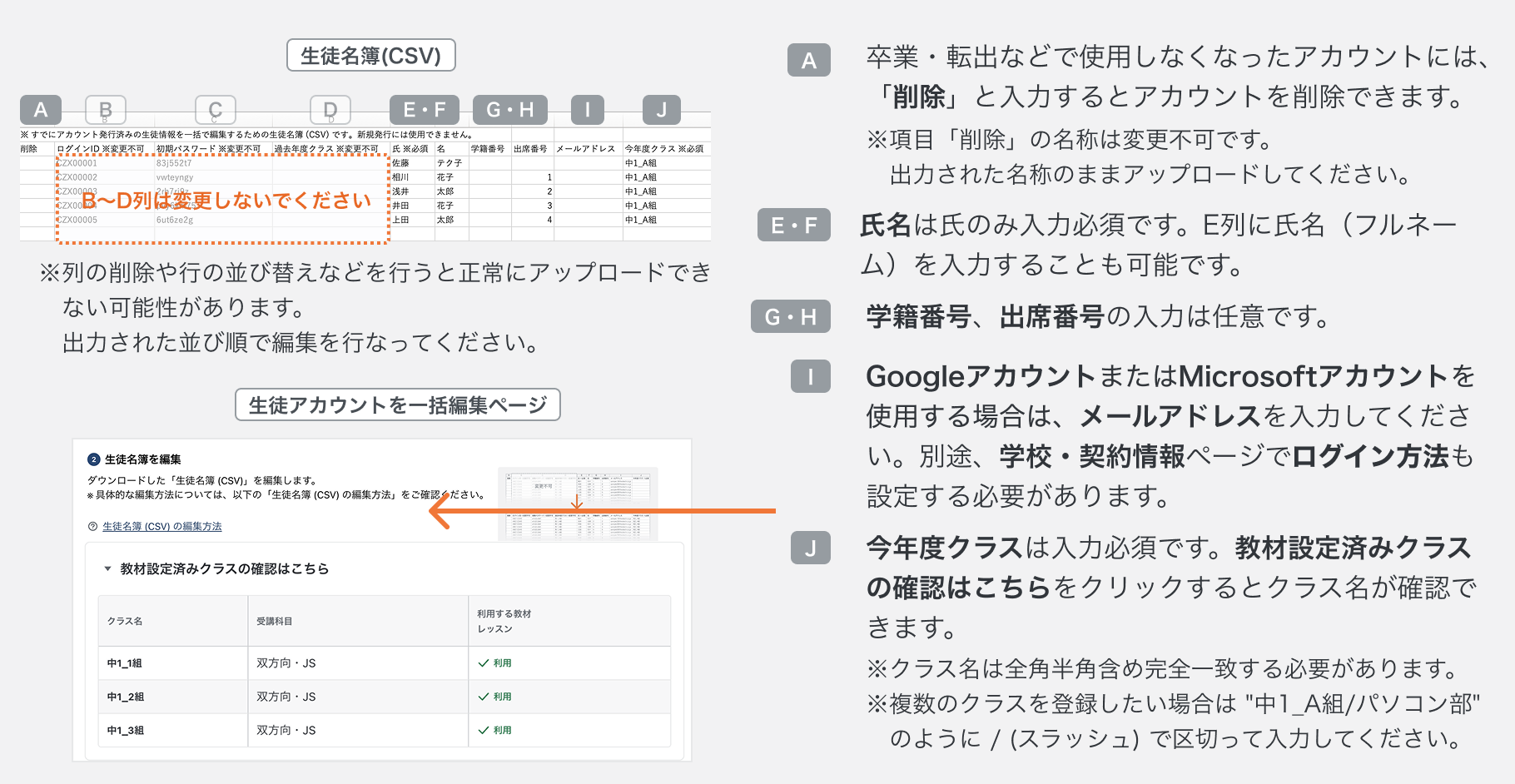Click the faded D column badge
The image size is (1515, 784).
(330, 110)
